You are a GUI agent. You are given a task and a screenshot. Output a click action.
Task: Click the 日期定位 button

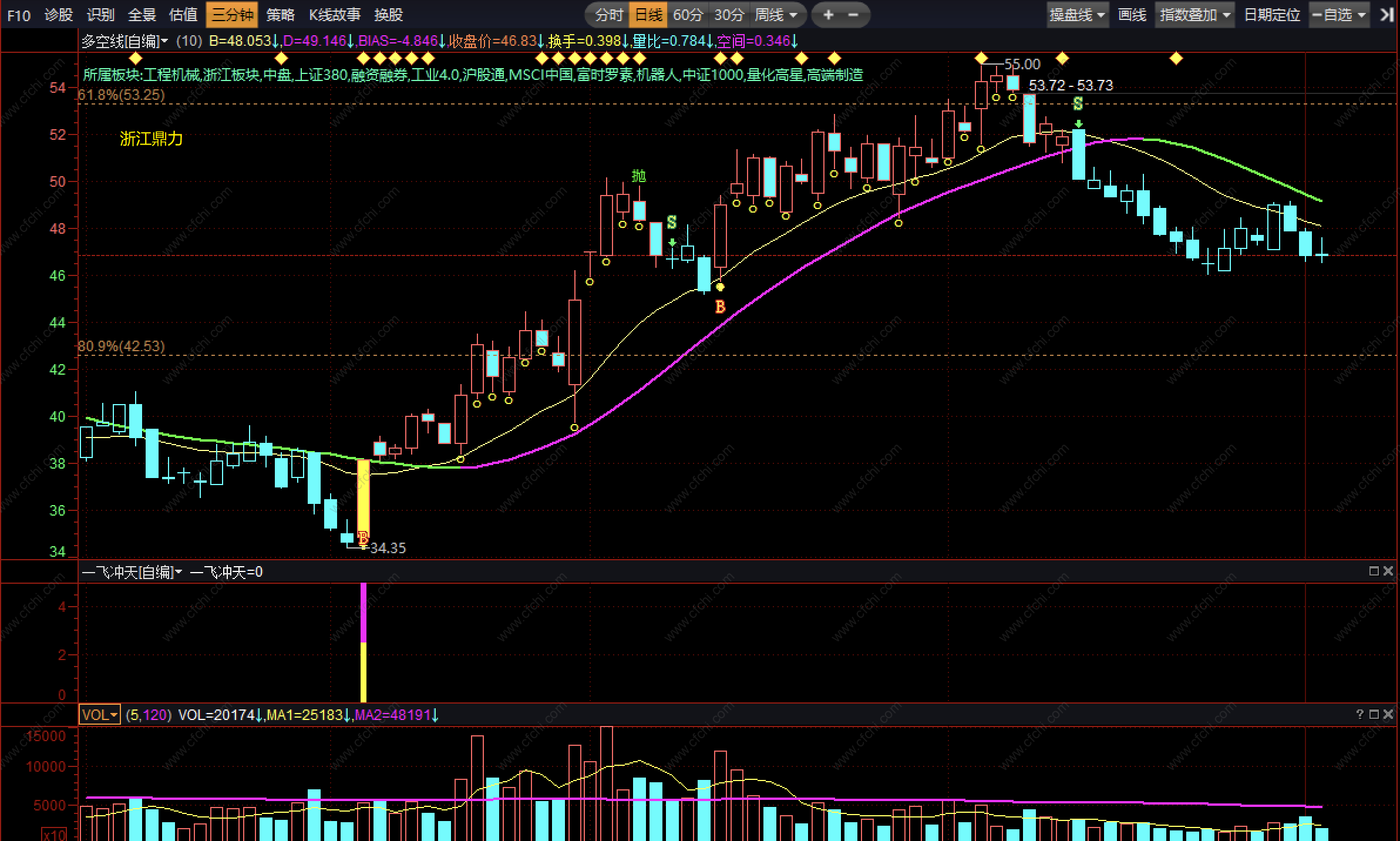click(1272, 15)
